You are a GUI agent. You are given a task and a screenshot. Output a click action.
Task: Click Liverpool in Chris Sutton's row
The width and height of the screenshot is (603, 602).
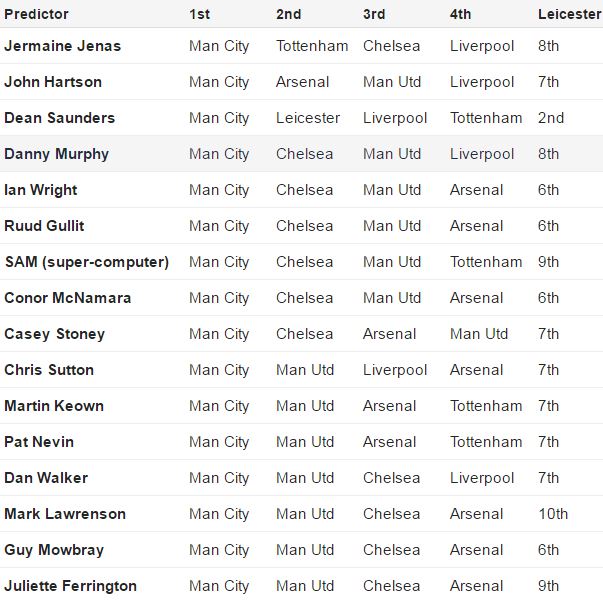click(395, 370)
